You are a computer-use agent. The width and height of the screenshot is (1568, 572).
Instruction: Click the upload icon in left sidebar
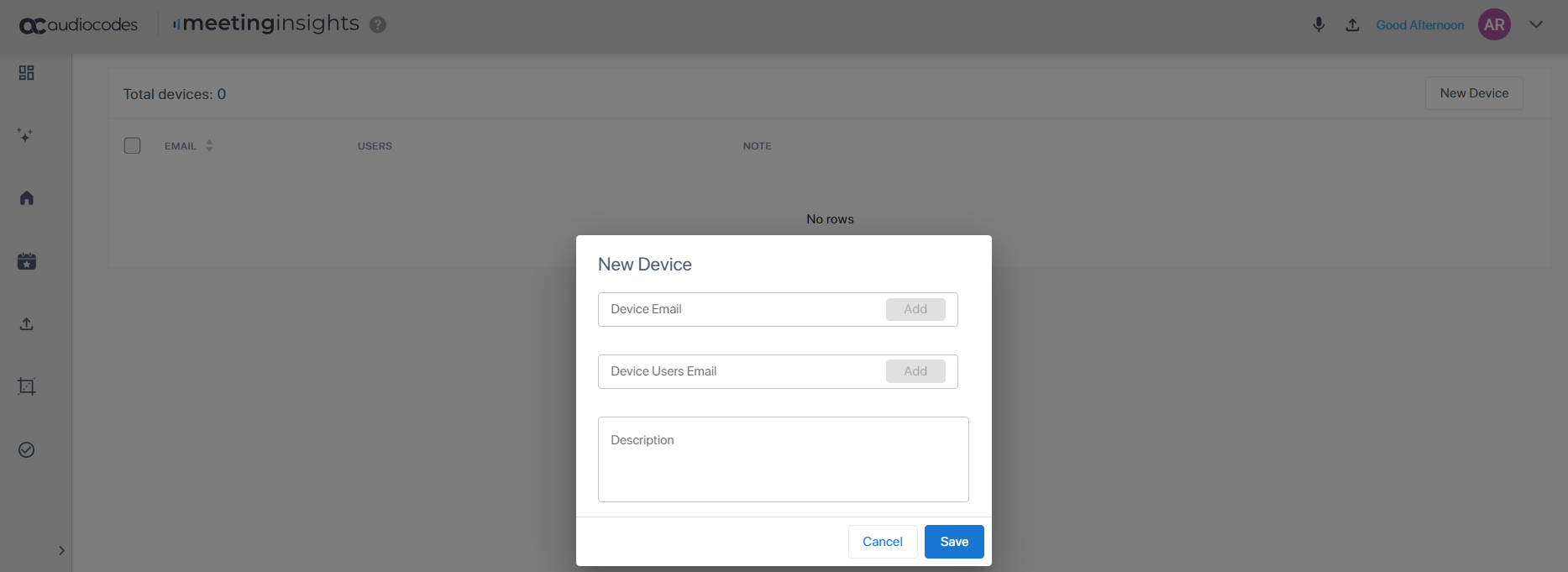(x=27, y=324)
